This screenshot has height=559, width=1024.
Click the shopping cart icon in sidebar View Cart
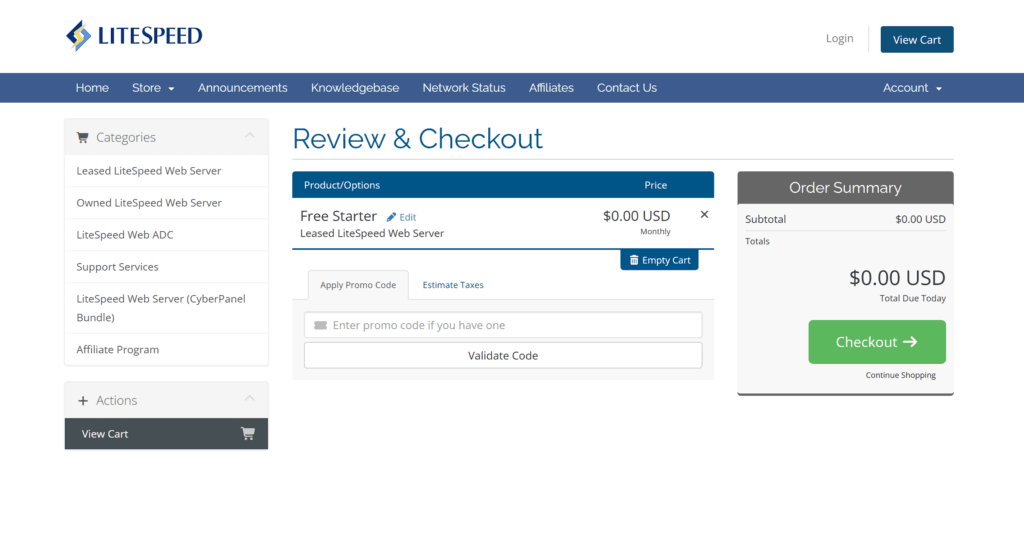coord(248,434)
